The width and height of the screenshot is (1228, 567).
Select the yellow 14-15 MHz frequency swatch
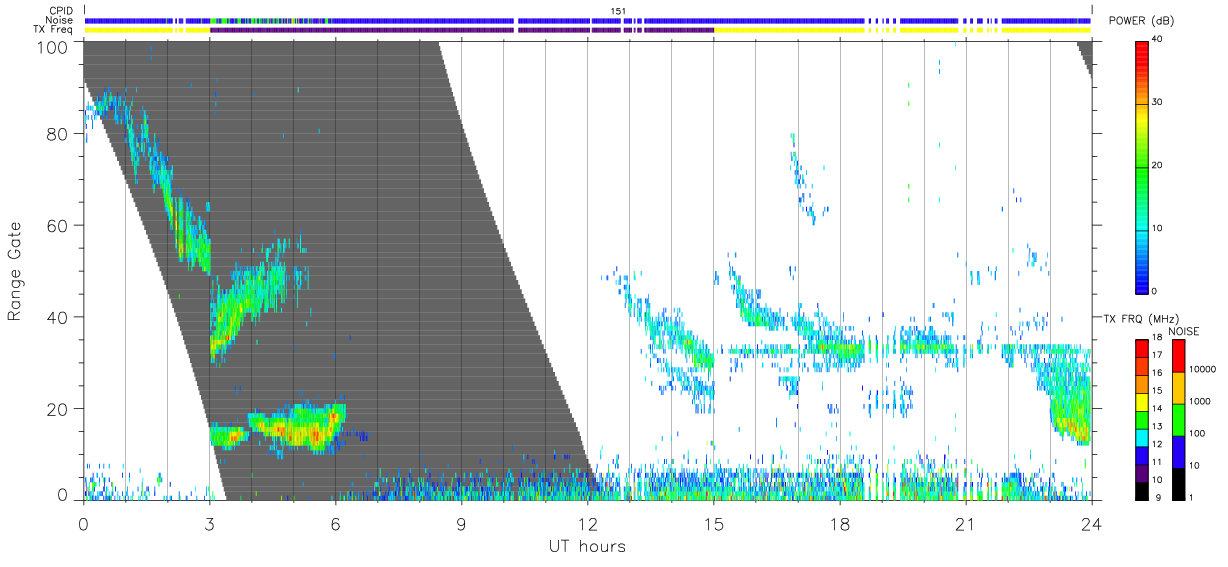(1142, 400)
